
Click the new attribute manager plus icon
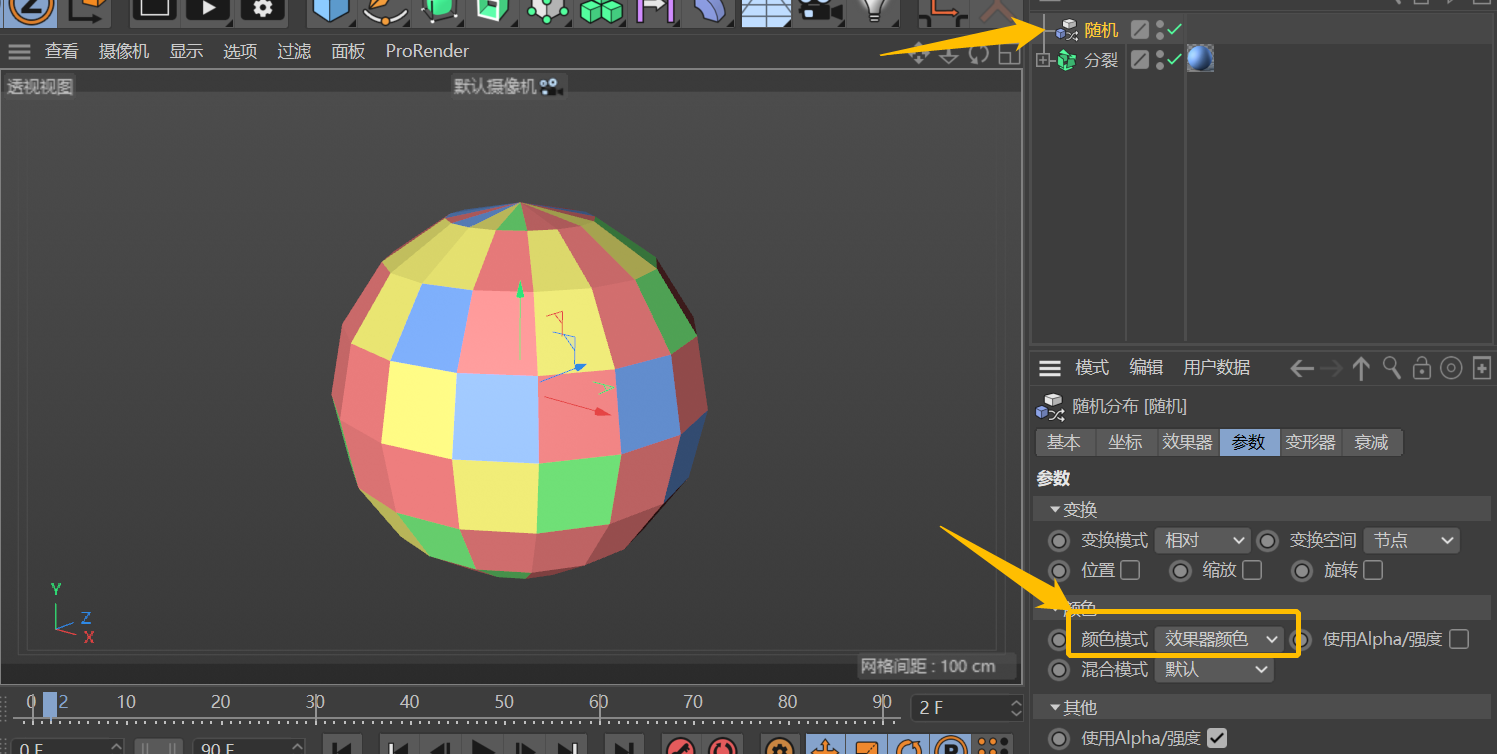1482,368
